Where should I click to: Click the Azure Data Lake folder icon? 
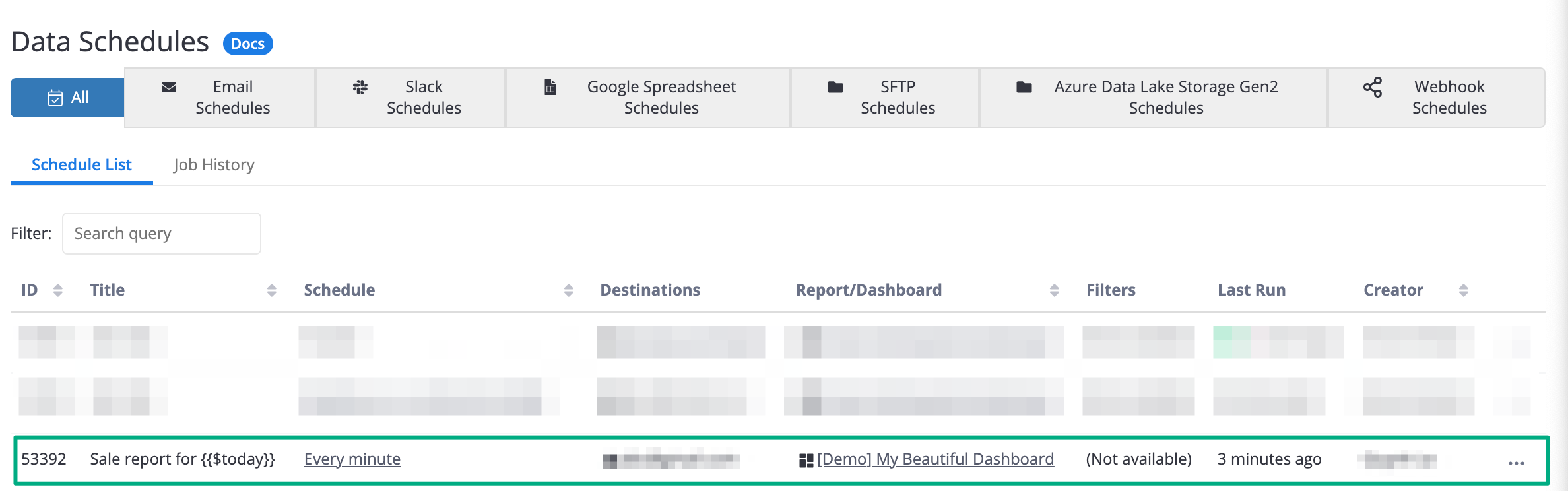tap(1024, 87)
